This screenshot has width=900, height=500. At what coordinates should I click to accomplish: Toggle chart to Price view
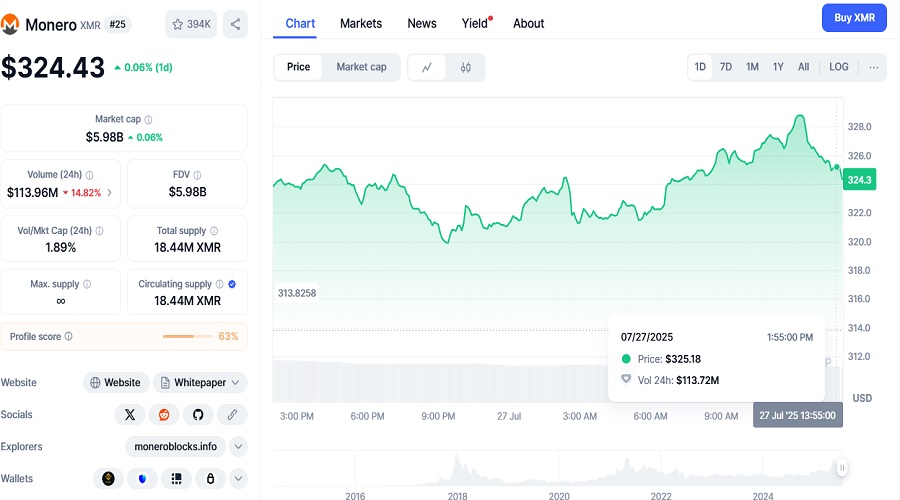[298, 67]
